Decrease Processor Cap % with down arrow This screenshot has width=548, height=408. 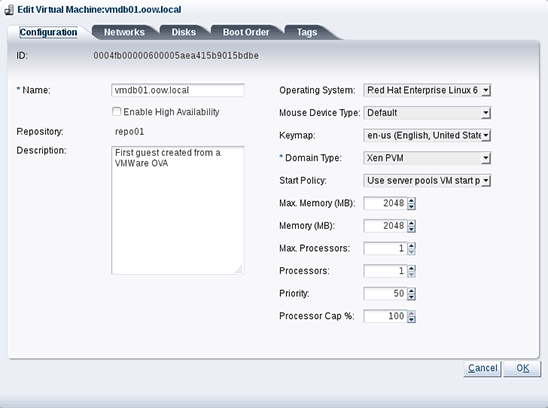pos(411,320)
